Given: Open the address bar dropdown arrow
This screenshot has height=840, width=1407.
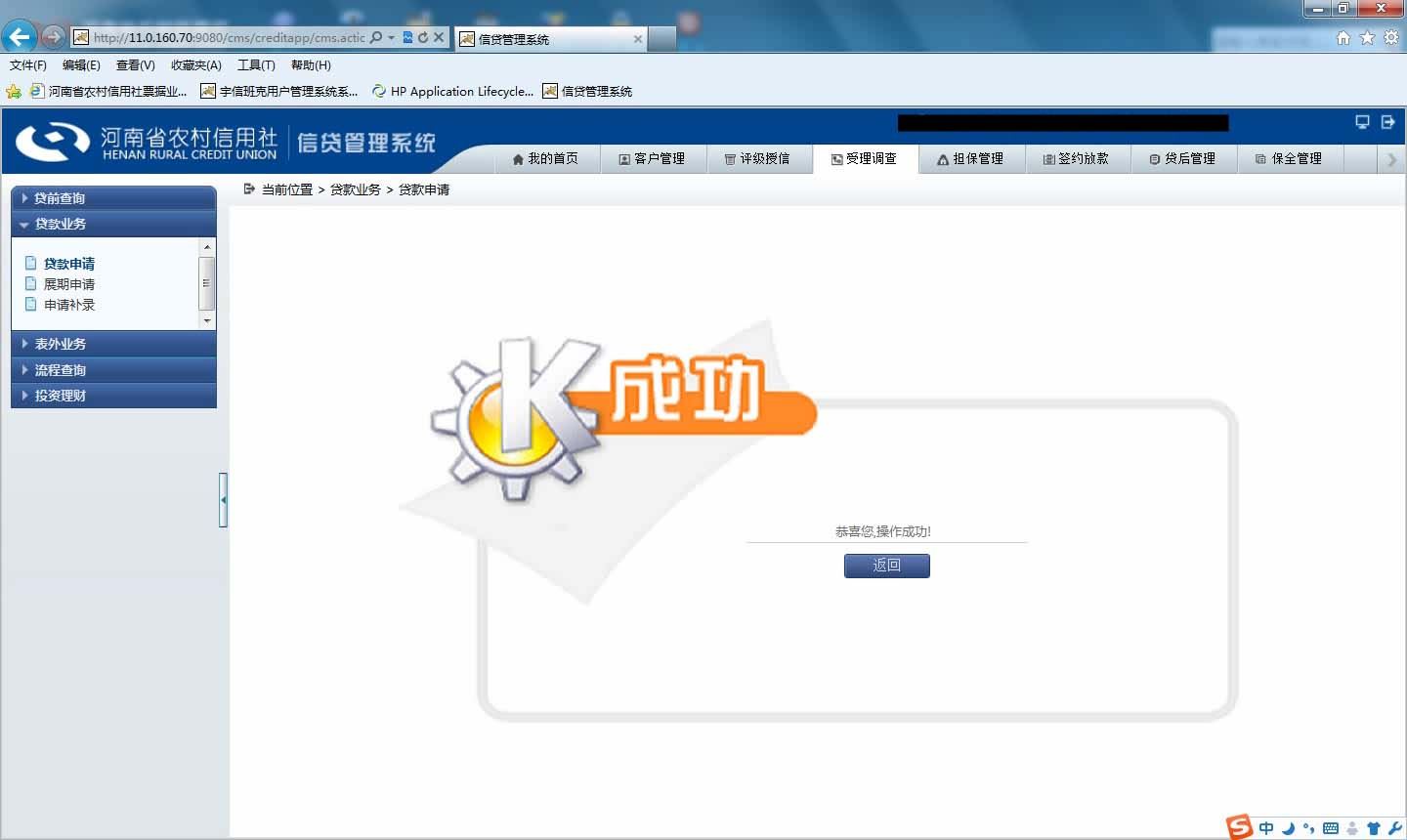Looking at the screenshot, I should 391,37.
